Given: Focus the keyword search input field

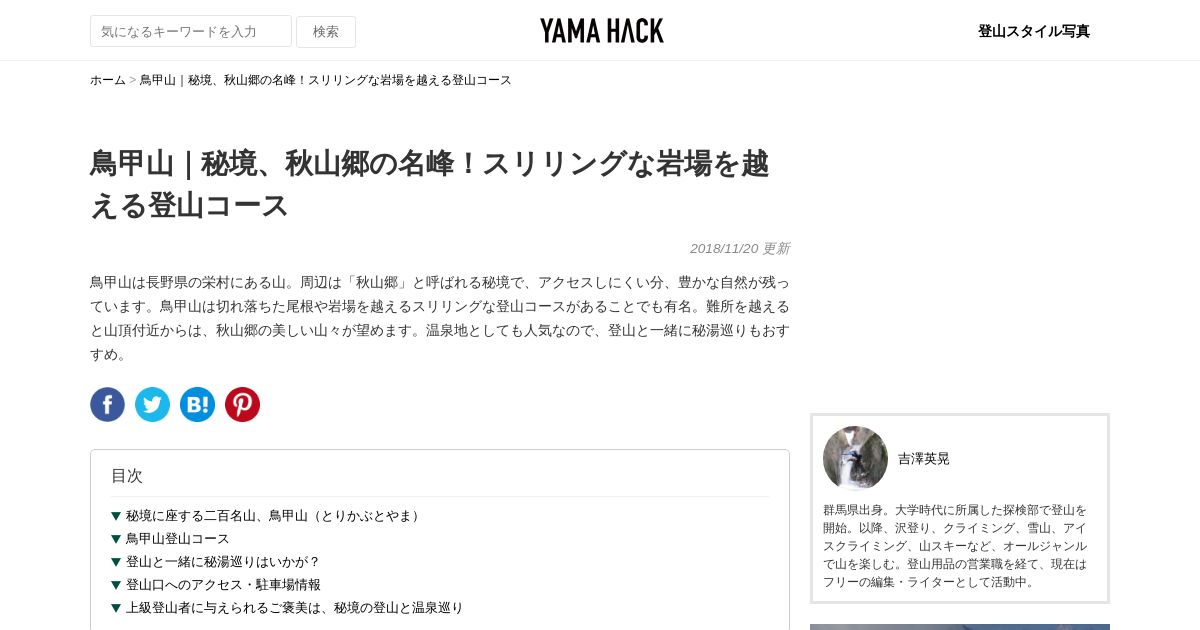Looking at the screenshot, I should point(191,31).
